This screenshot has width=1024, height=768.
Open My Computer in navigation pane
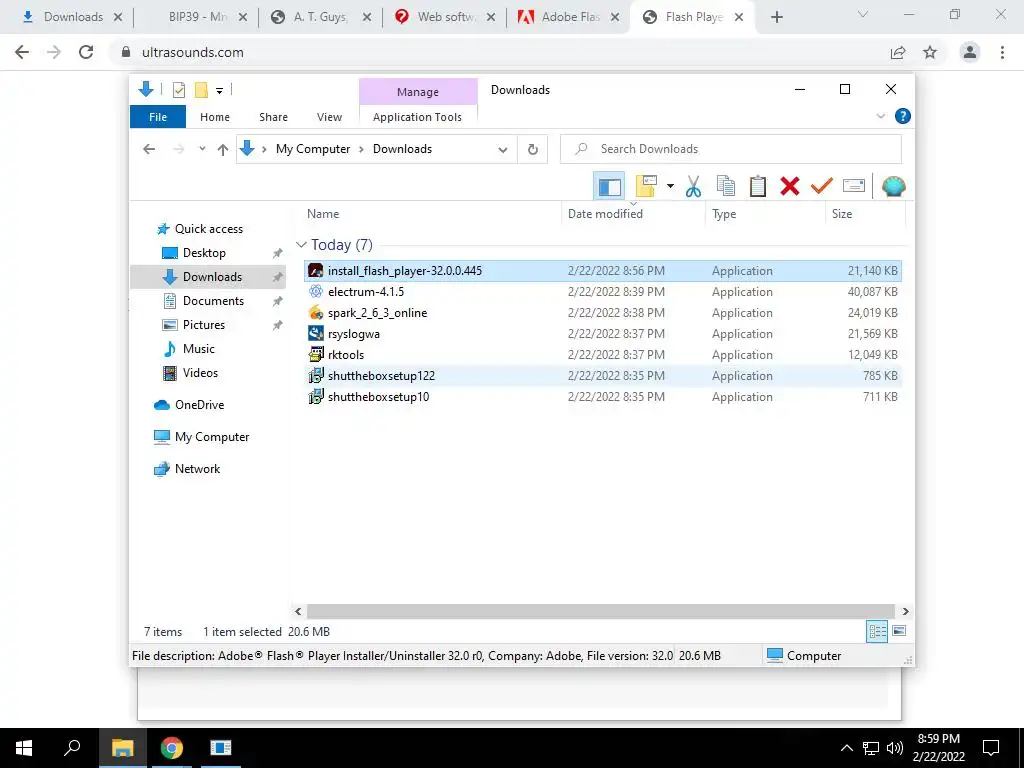[x=212, y=437]
